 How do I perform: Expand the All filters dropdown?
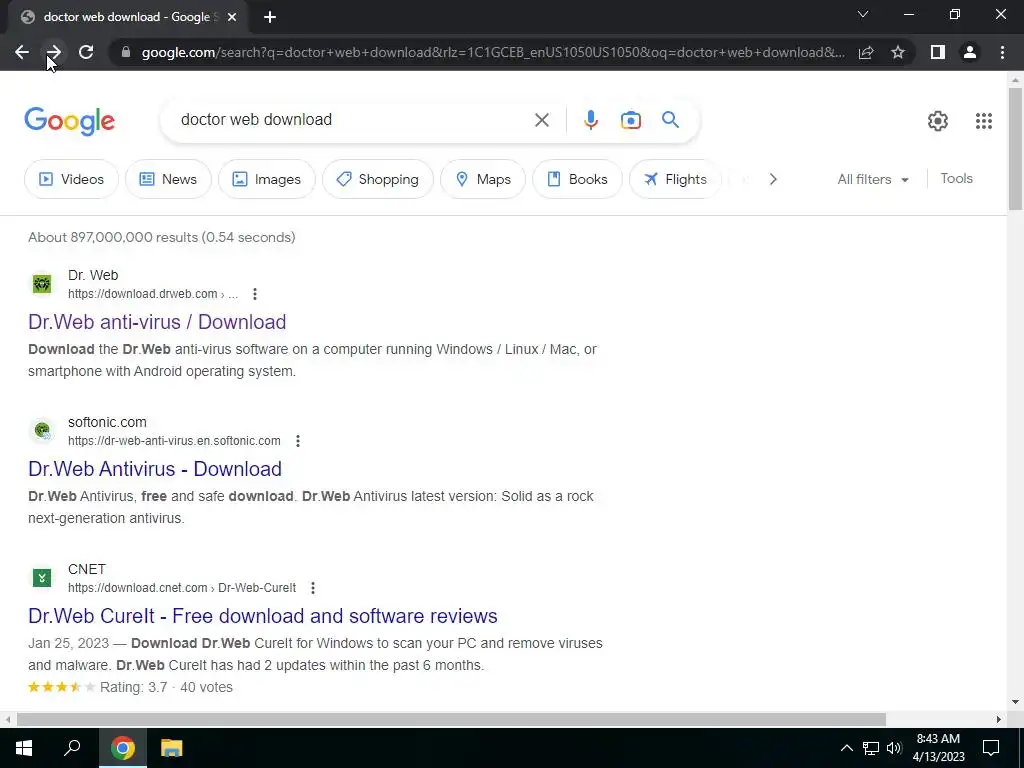(872, 179)
